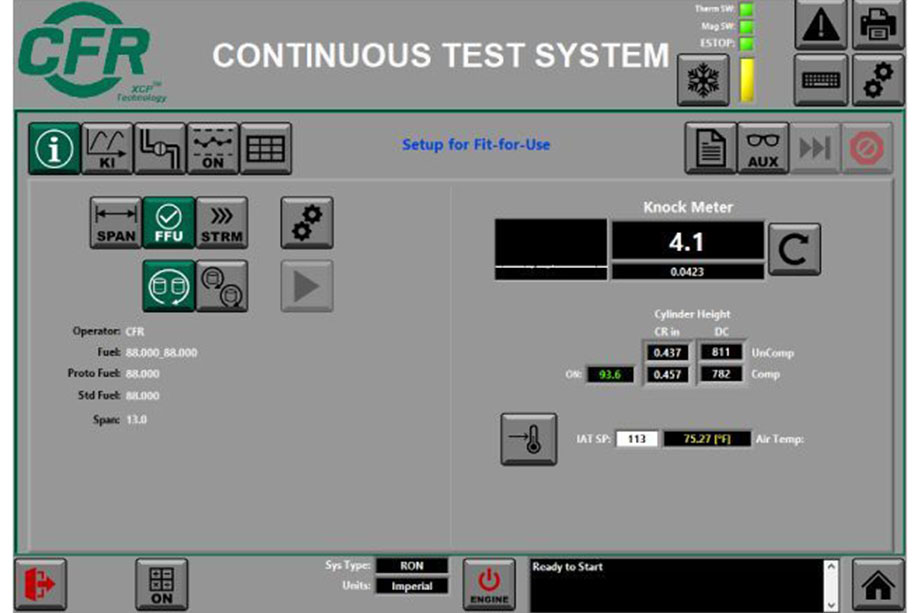Open the information tab
Viewport: 920px width, 613px height.
(53, 149)
